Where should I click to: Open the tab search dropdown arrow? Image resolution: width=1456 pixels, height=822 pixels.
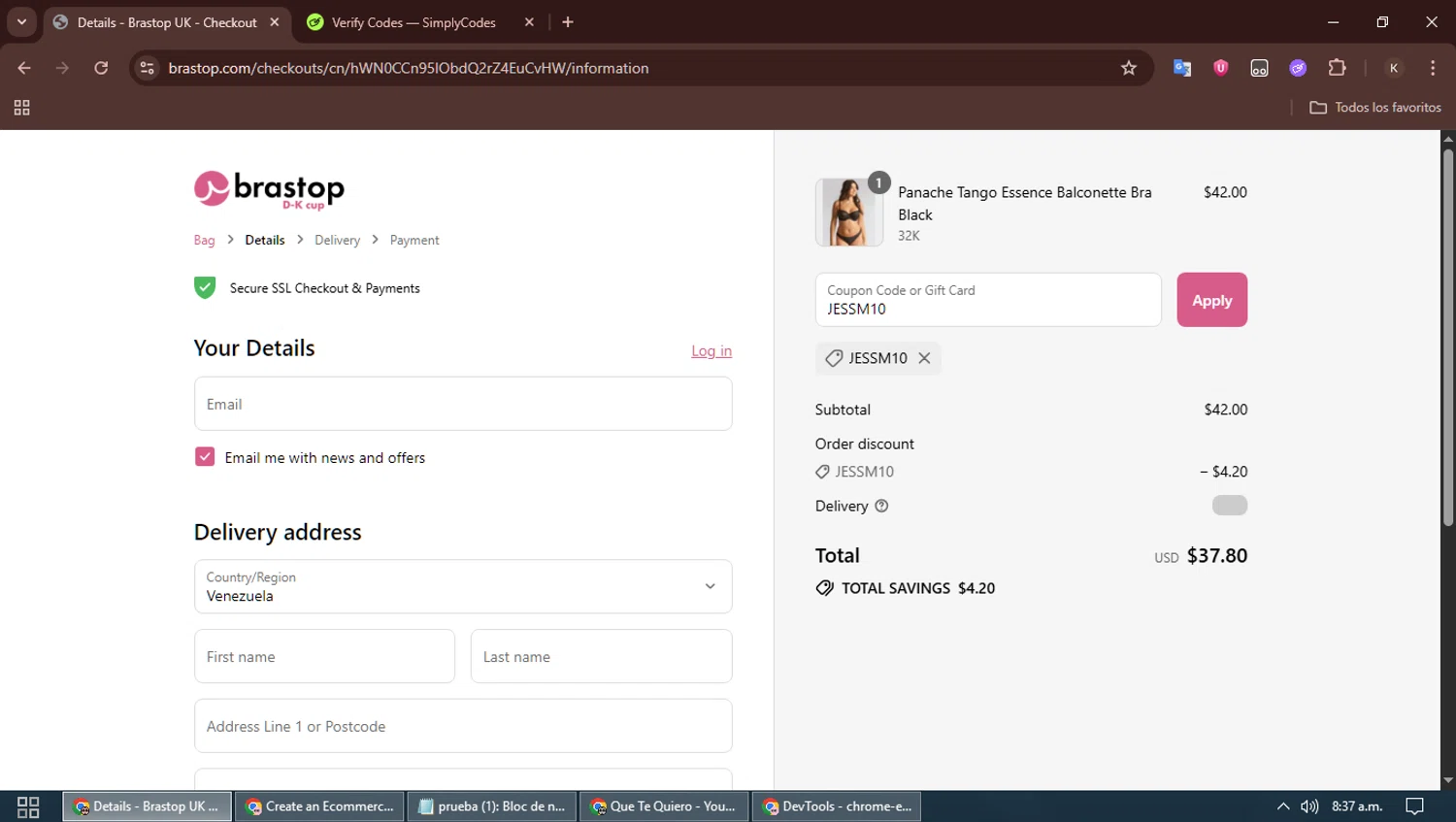[x=21, y=22]
